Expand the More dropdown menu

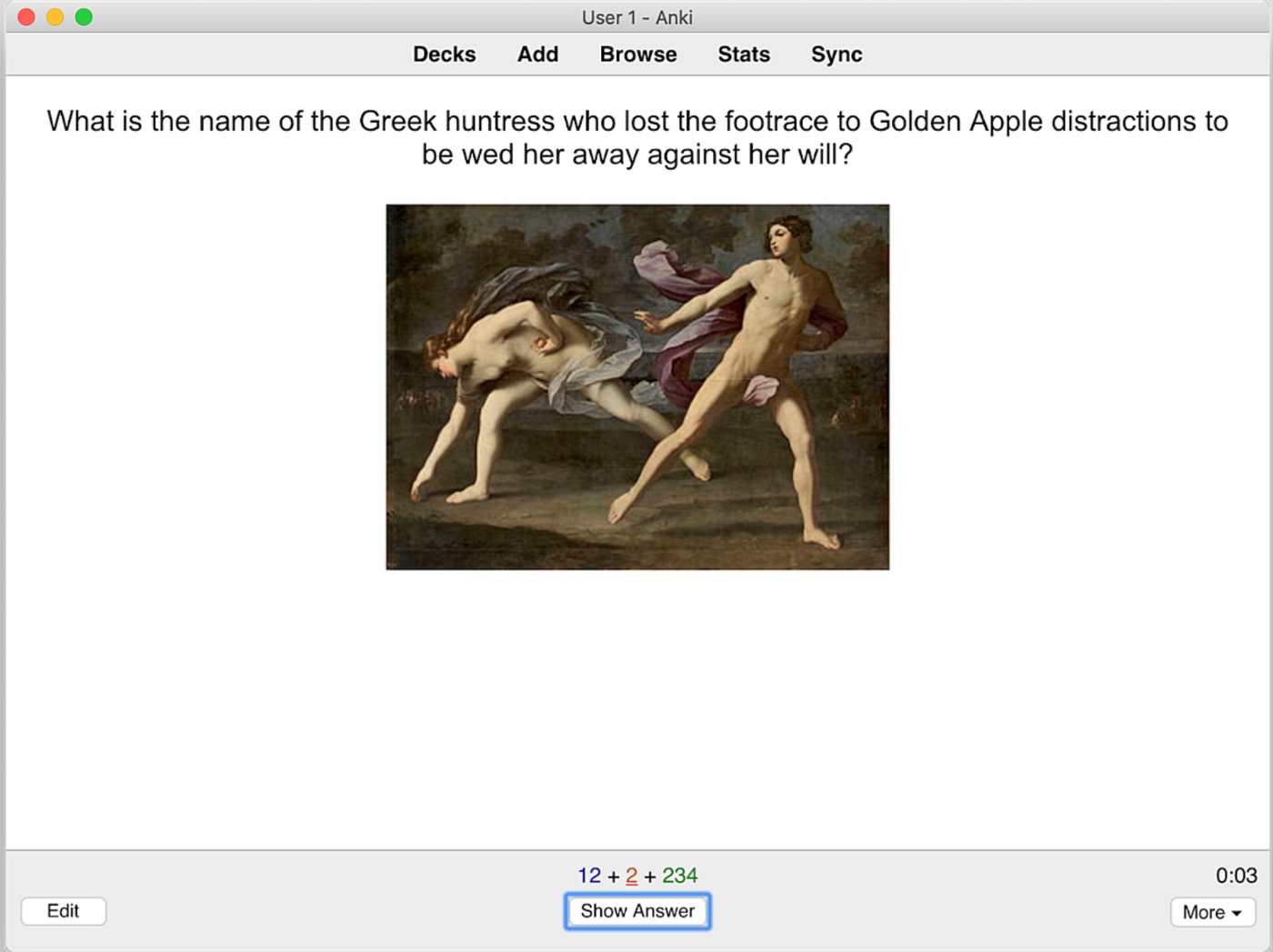click(1212, 912)
